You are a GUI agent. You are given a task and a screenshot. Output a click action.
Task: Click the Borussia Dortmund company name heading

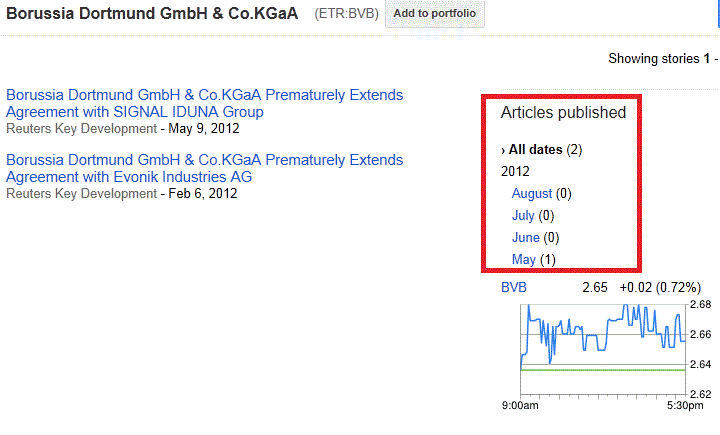click(153, 15)
